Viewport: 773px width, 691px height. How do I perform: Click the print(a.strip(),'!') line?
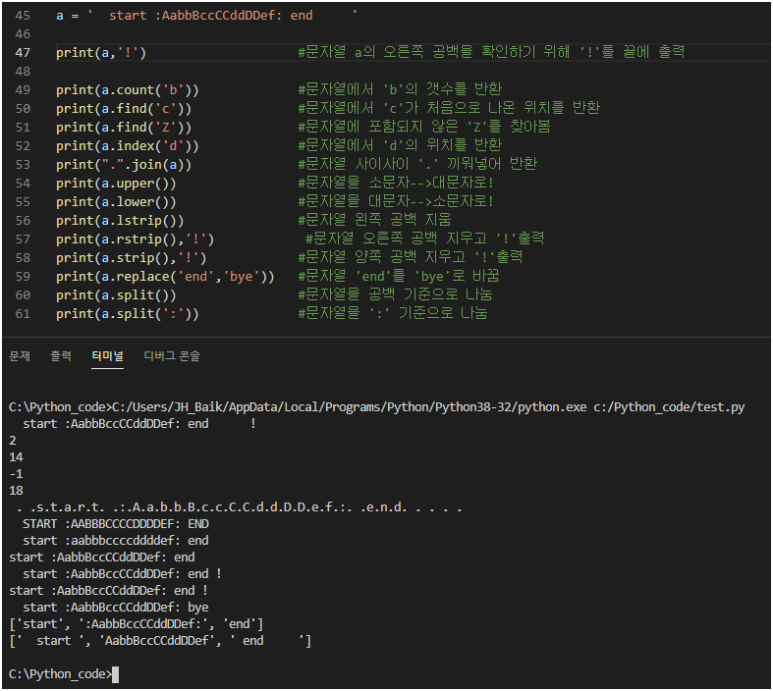[x=131, y=258]
